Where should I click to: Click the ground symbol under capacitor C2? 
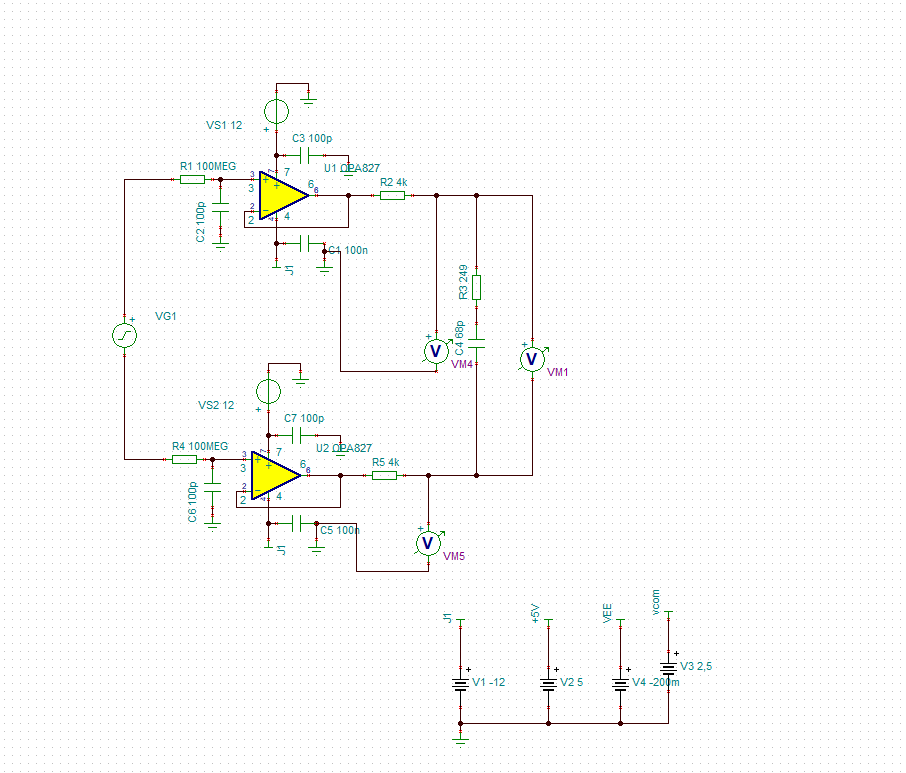[x=220, y=247]
